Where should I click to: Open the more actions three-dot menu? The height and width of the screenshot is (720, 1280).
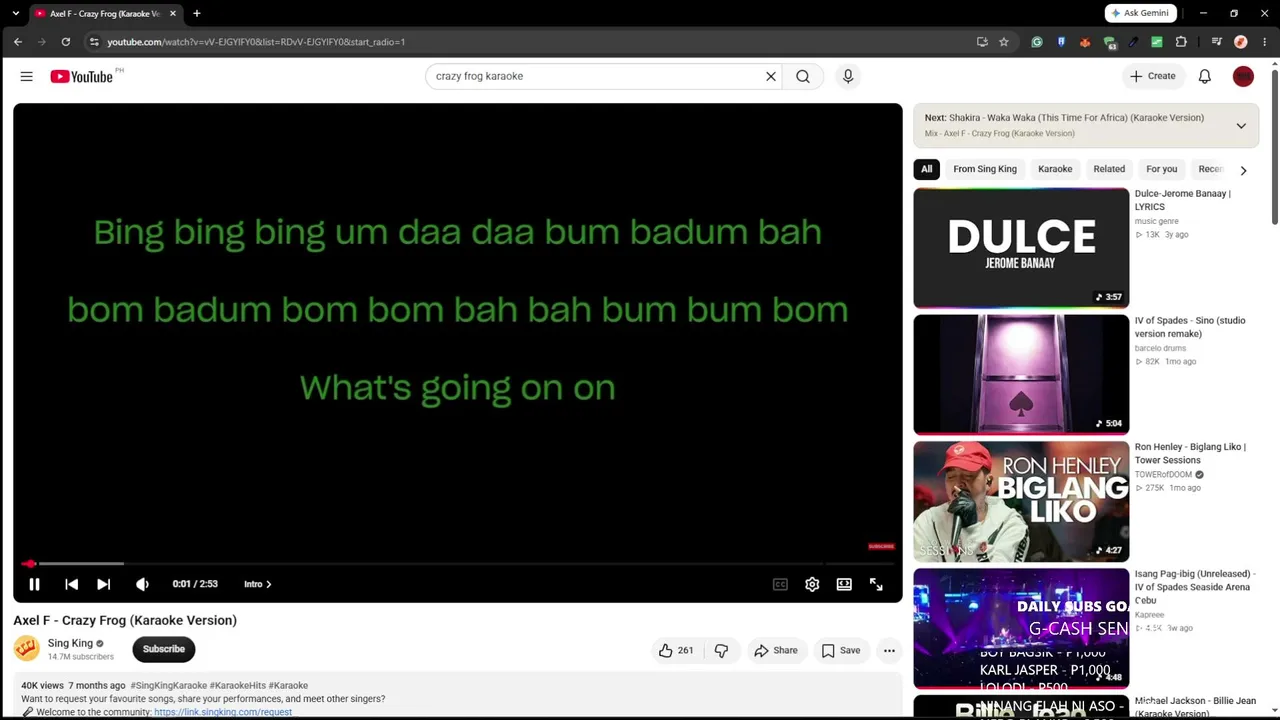point(889,650)
